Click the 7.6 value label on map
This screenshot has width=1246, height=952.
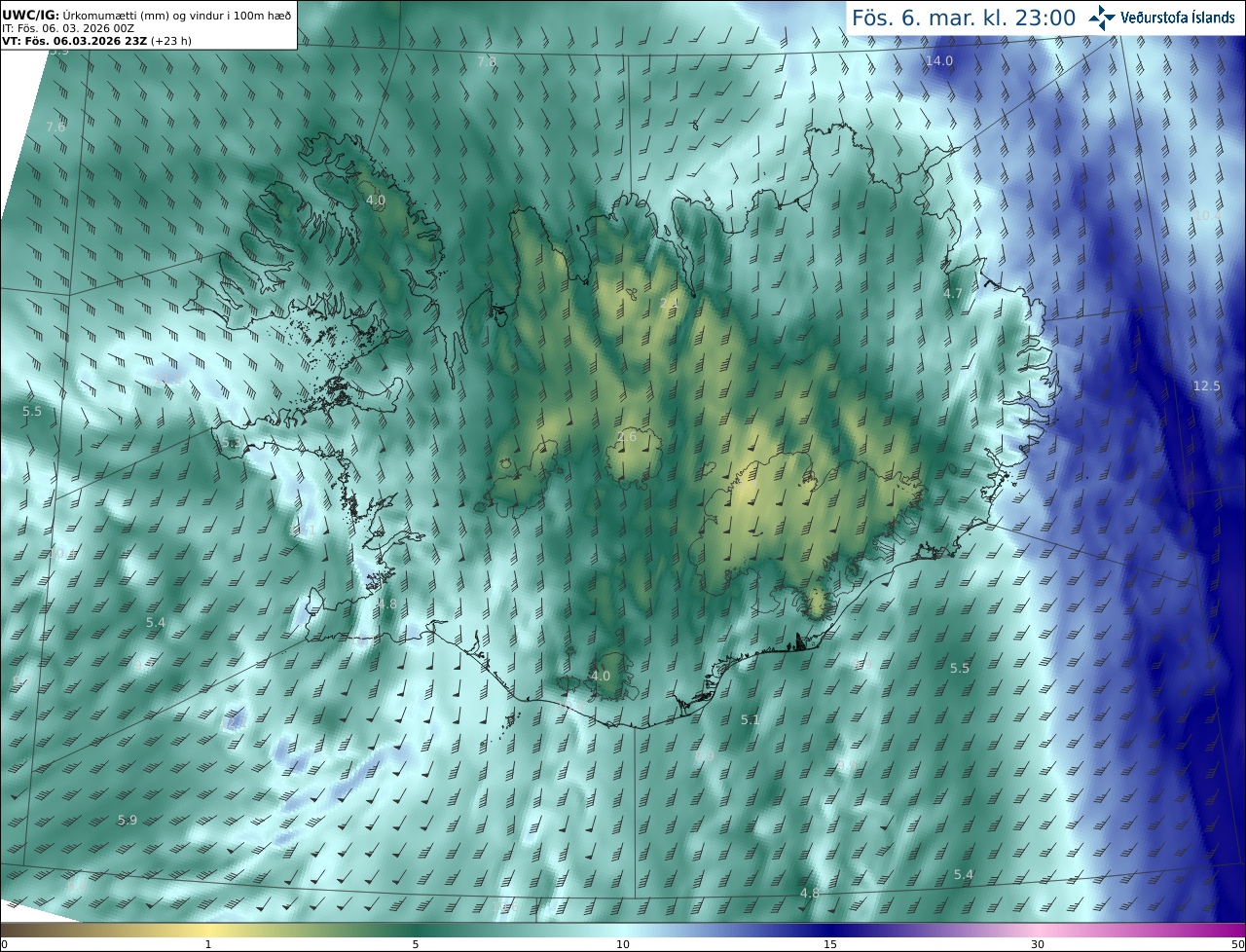click(55, 127)
